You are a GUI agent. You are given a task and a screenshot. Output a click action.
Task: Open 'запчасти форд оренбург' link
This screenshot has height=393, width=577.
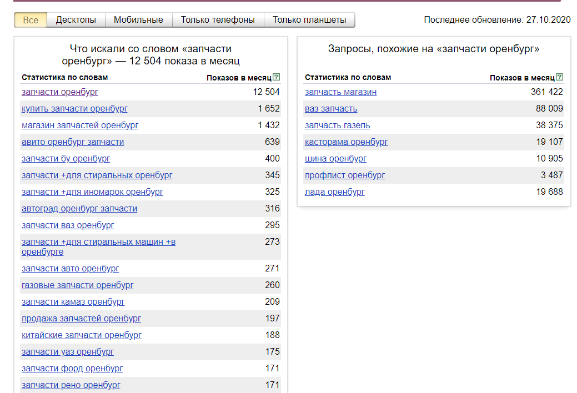pyautogui.click(x=72, y=368)
